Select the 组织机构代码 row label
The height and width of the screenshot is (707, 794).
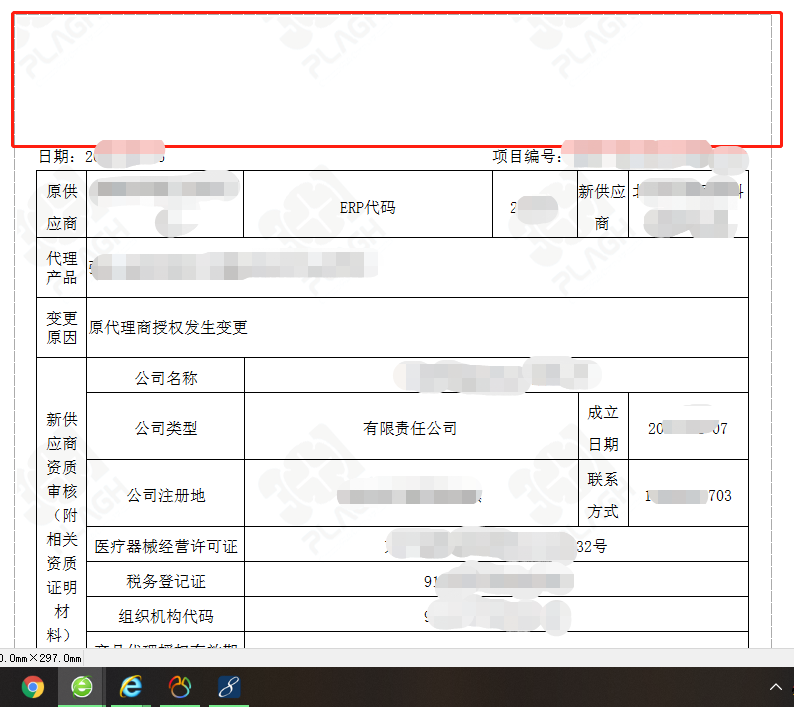pyautogui.click(x=166, y=614)
